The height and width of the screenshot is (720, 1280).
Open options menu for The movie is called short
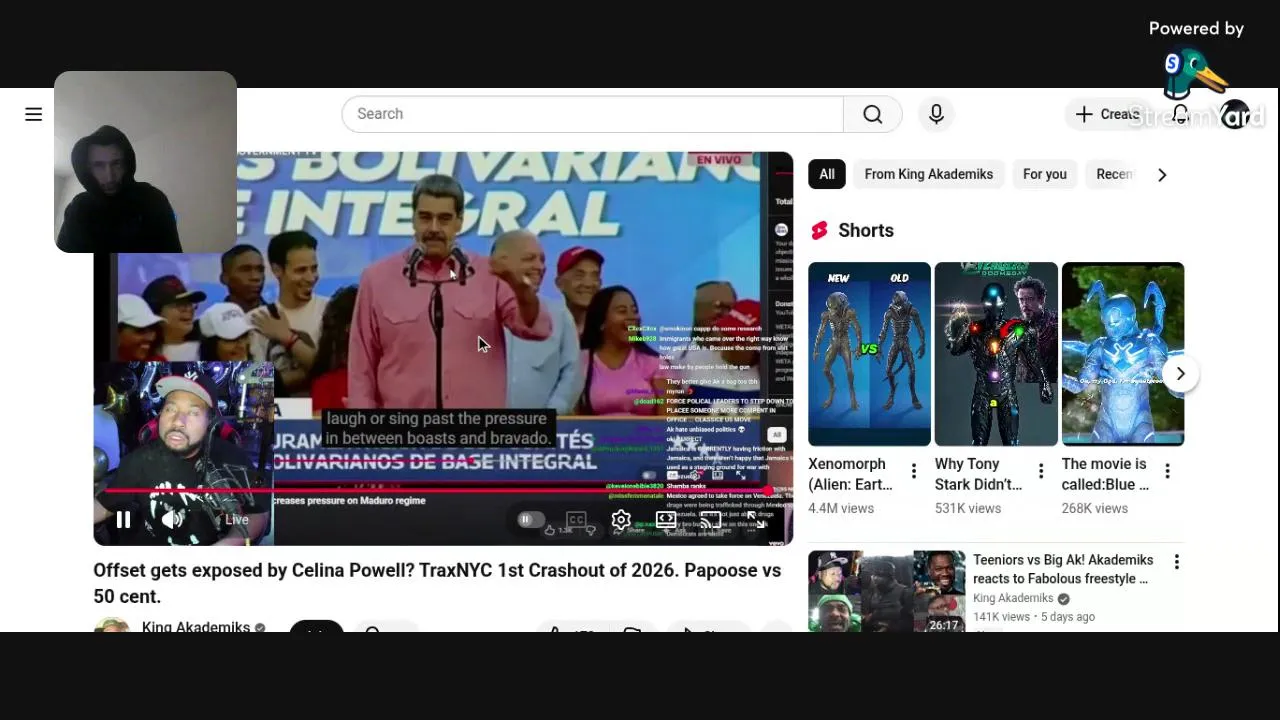coord(1167,471)
